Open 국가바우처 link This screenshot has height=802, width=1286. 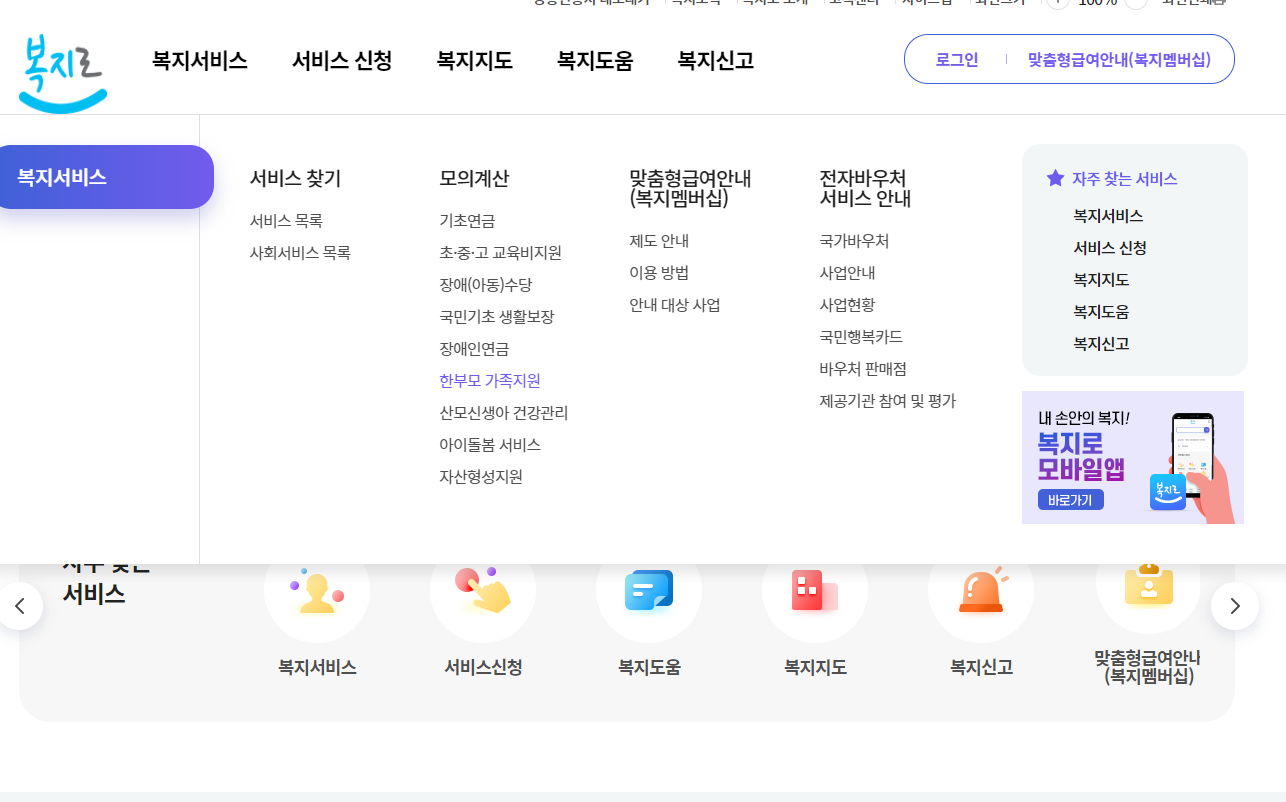click(x=854, y=240)
